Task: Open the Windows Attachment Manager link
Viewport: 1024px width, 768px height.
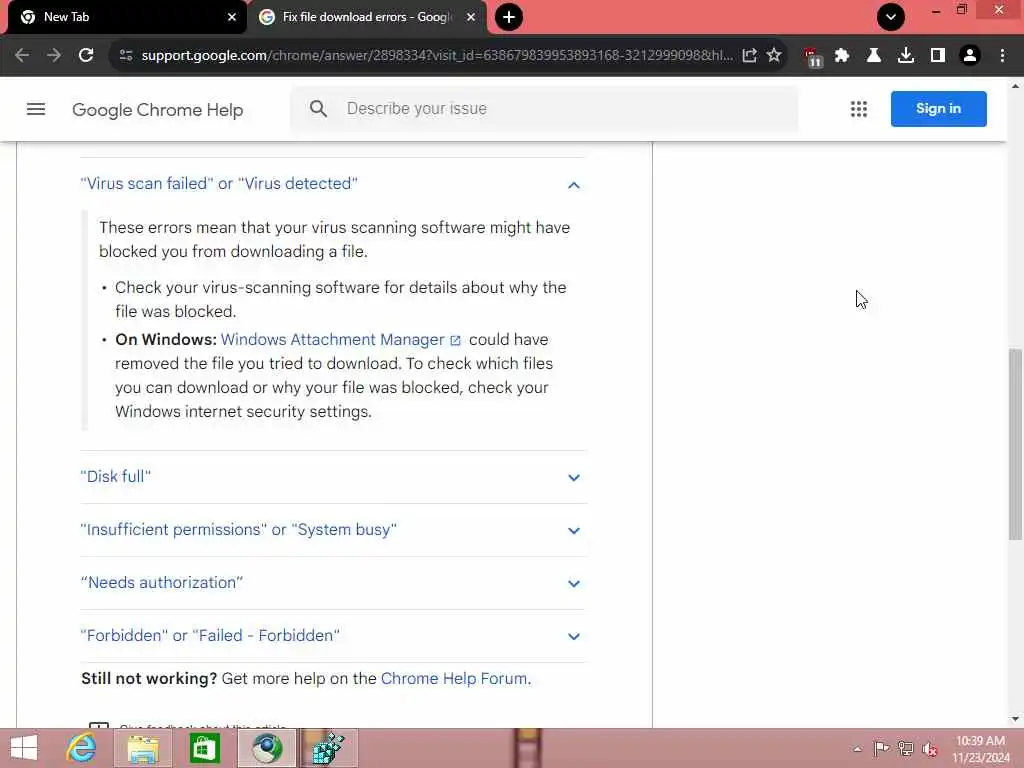Action: tap(340, 340)
